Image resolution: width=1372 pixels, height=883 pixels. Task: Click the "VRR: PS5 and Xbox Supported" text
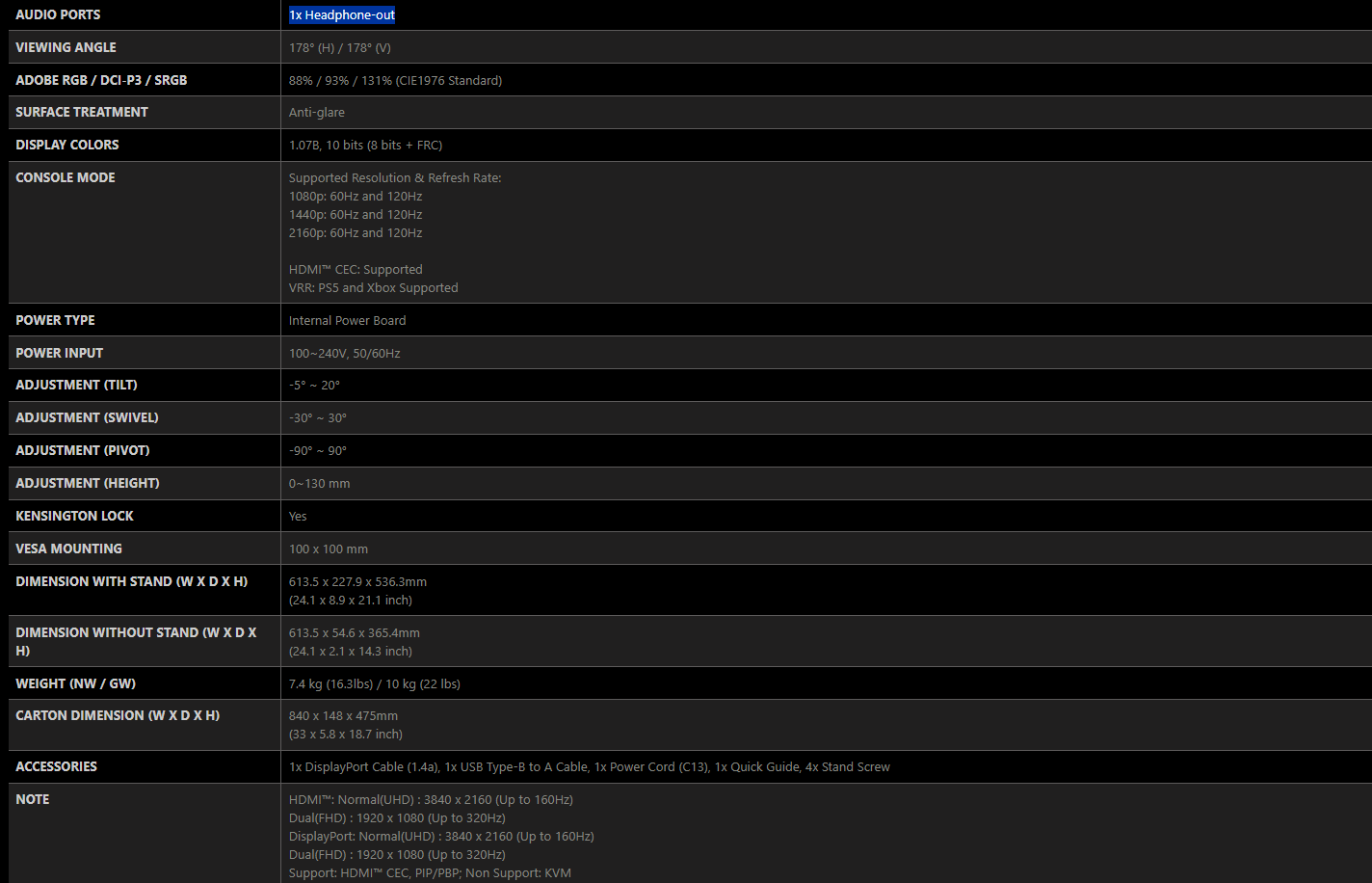pos(374,288)
